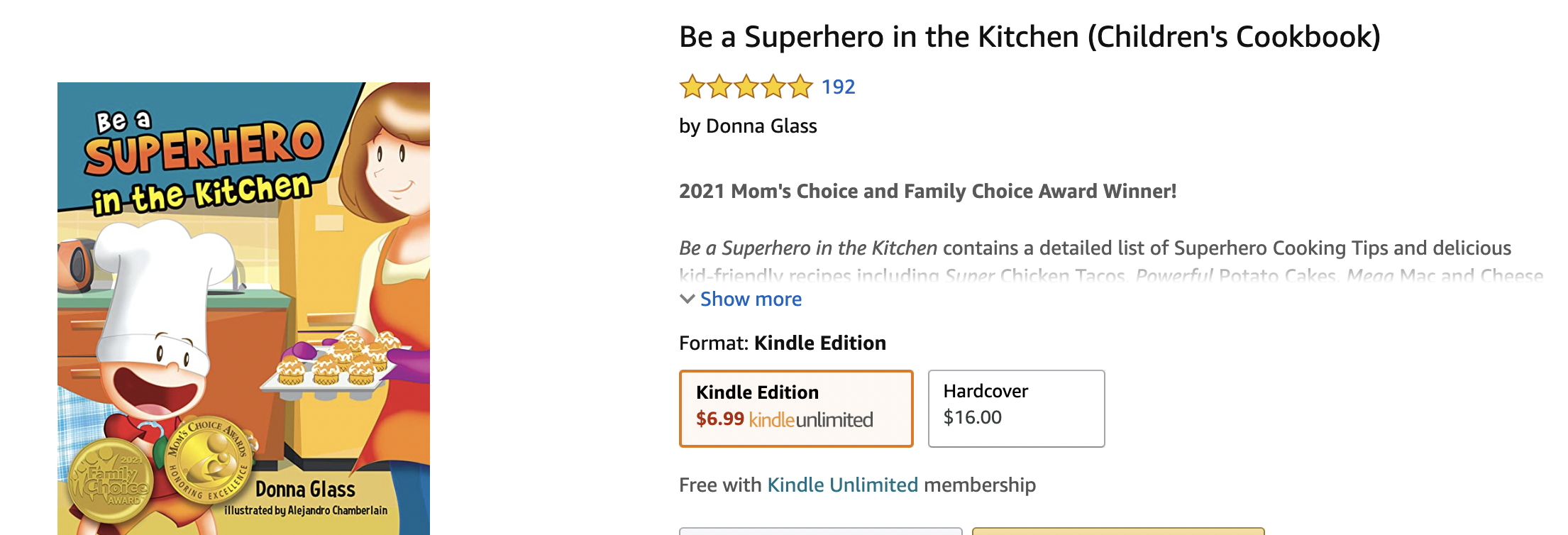Image resolution: width=1568 pixels, height=535 pixels.
Task: Select the Hardcover format option
Action: (1015, 408)
